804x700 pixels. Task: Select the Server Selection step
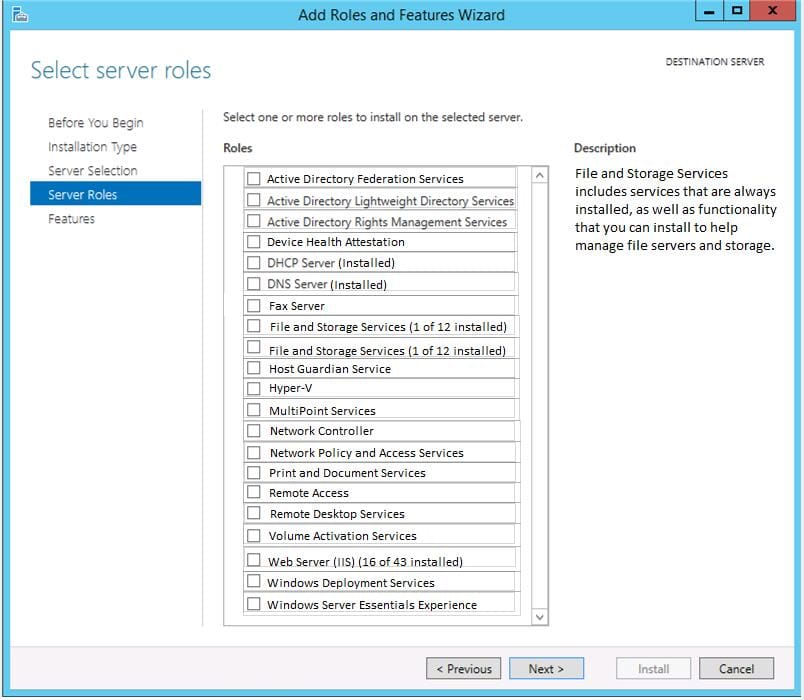[93, 171]
